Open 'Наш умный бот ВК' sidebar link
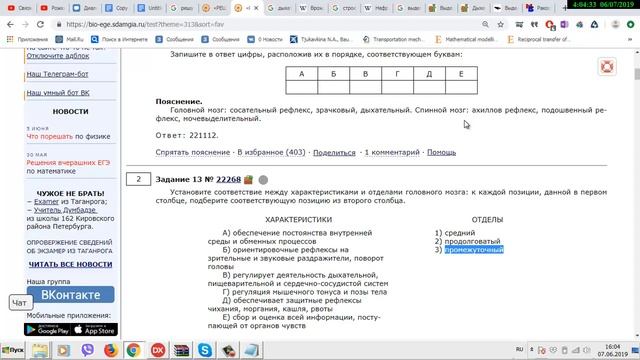Viewport: 640px width, 360px height. coord(58,93)
